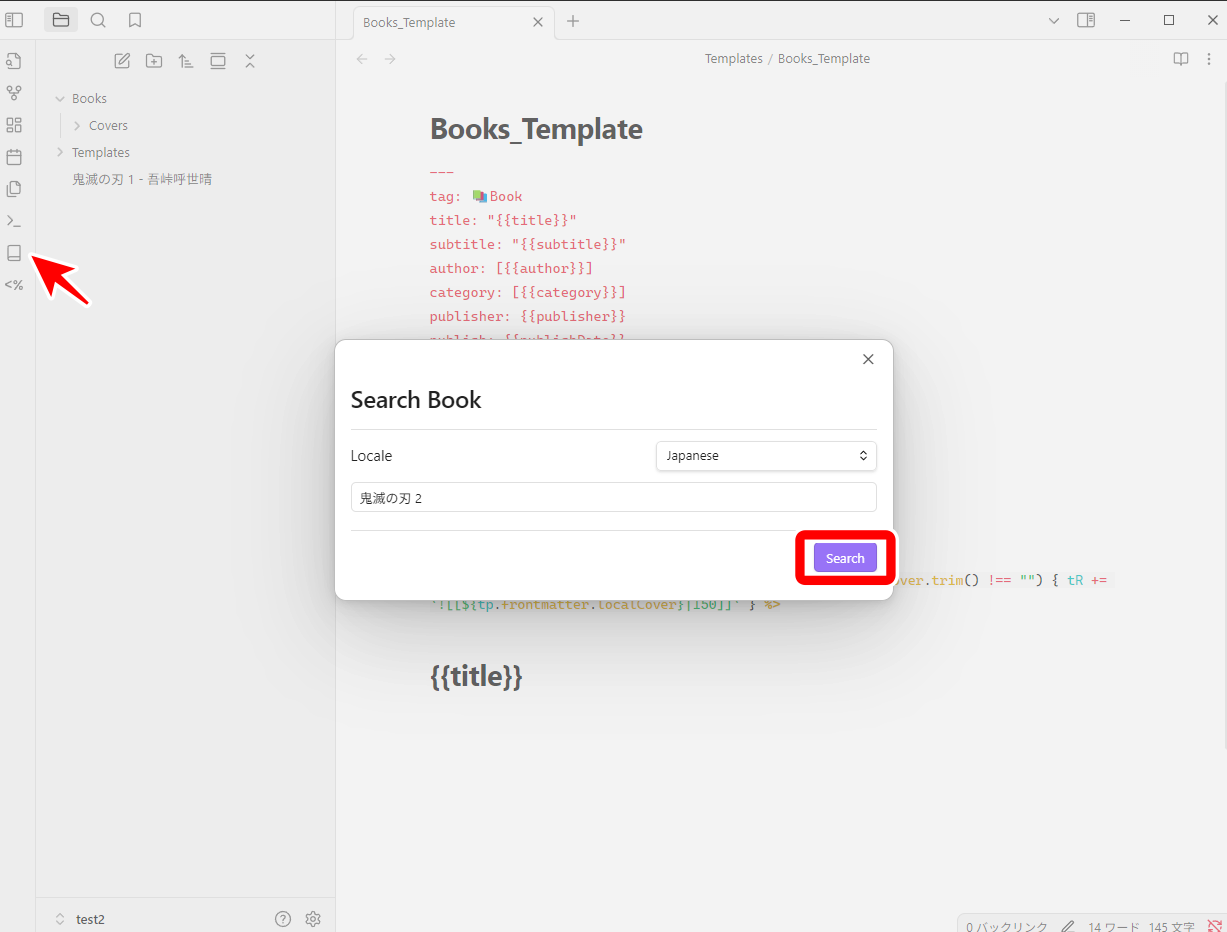Open the test2 vault switcher
The image size is (1227, 932).
[81, 919]
